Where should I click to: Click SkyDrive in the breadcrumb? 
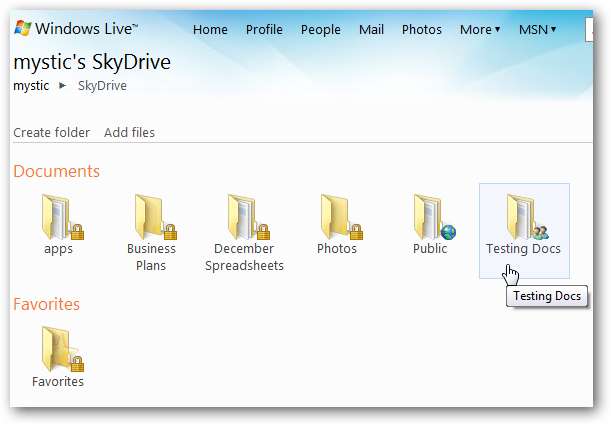tap(102, 86)
